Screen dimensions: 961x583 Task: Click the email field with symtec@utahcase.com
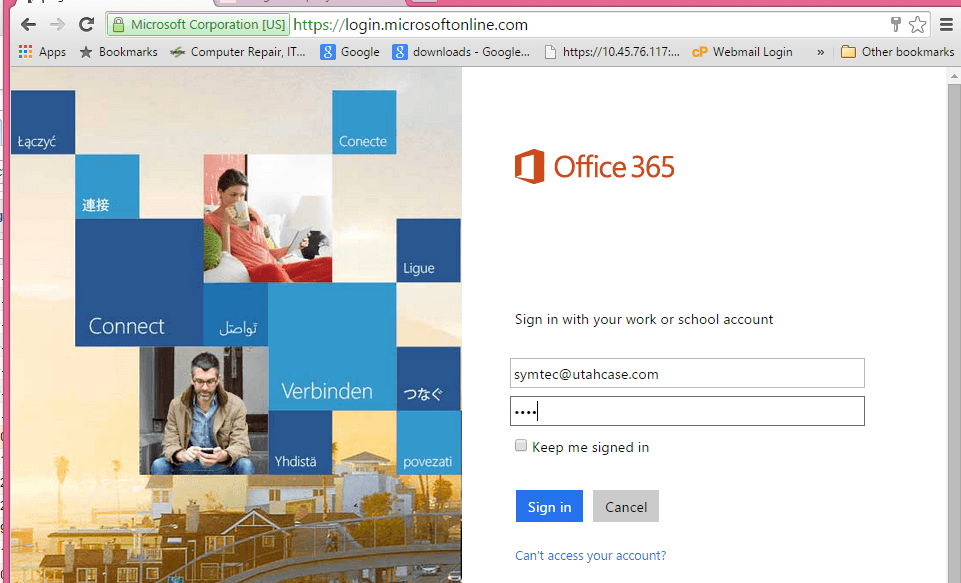pyautogui.click(x=687, y=373)
